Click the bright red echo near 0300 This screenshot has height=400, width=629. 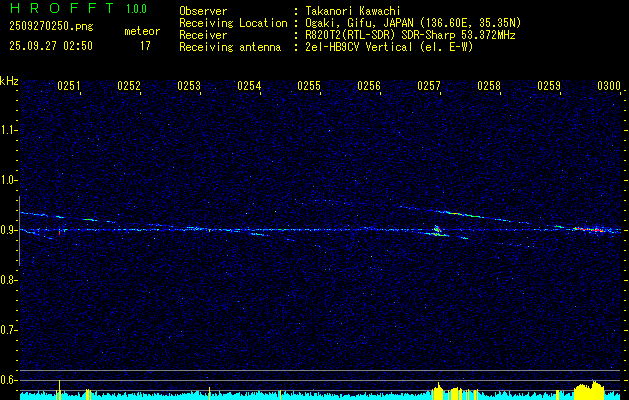590,229
